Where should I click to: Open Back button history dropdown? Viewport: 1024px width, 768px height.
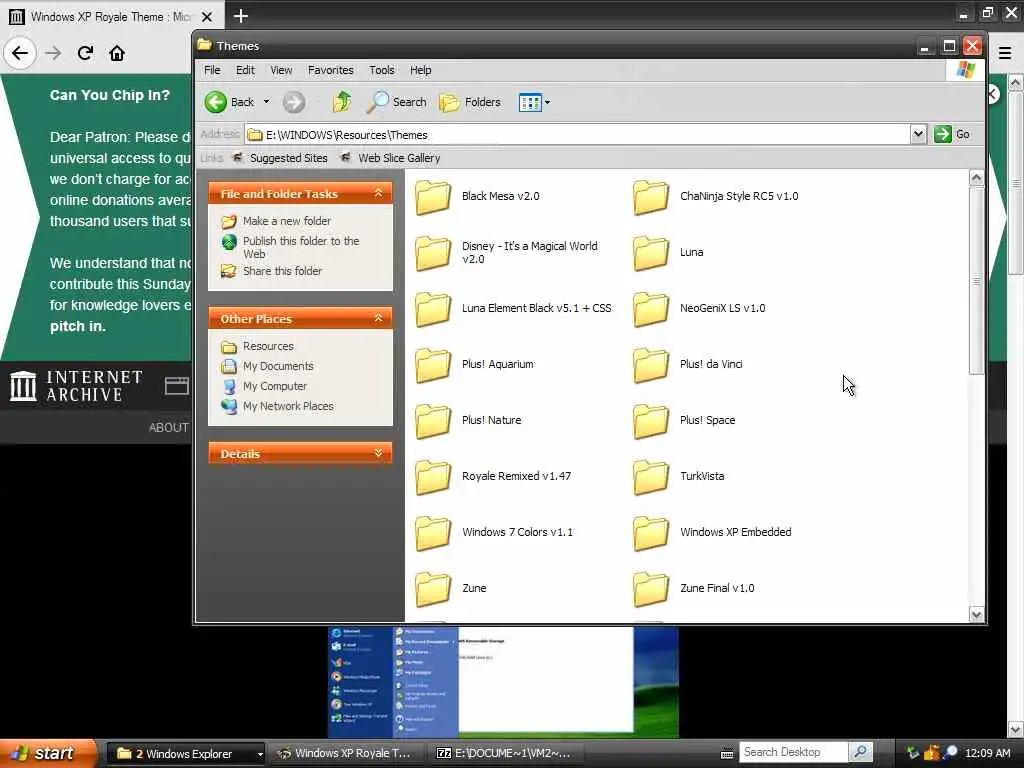pyautogui.click(x=266, y=102)
